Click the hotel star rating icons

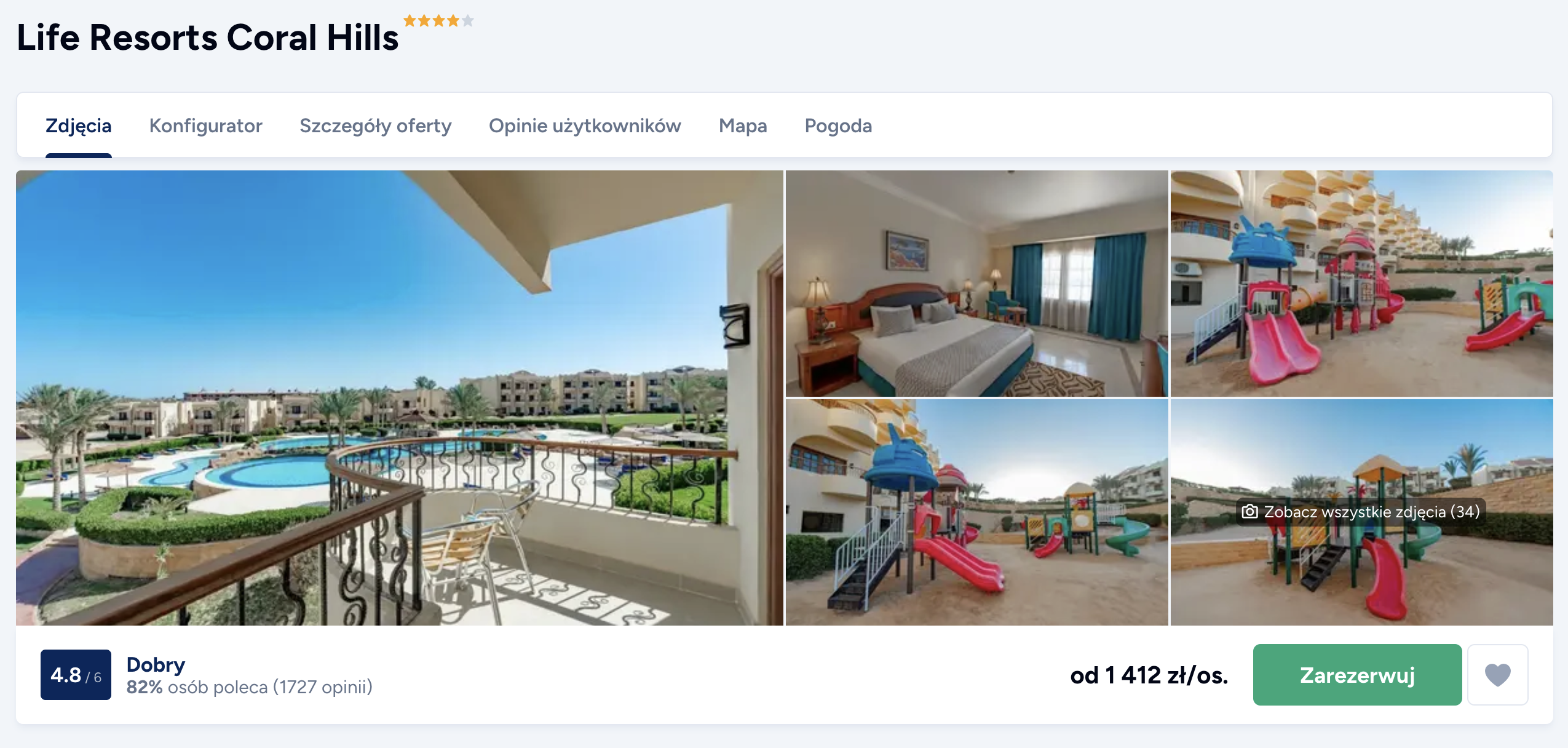click(438, 21)
